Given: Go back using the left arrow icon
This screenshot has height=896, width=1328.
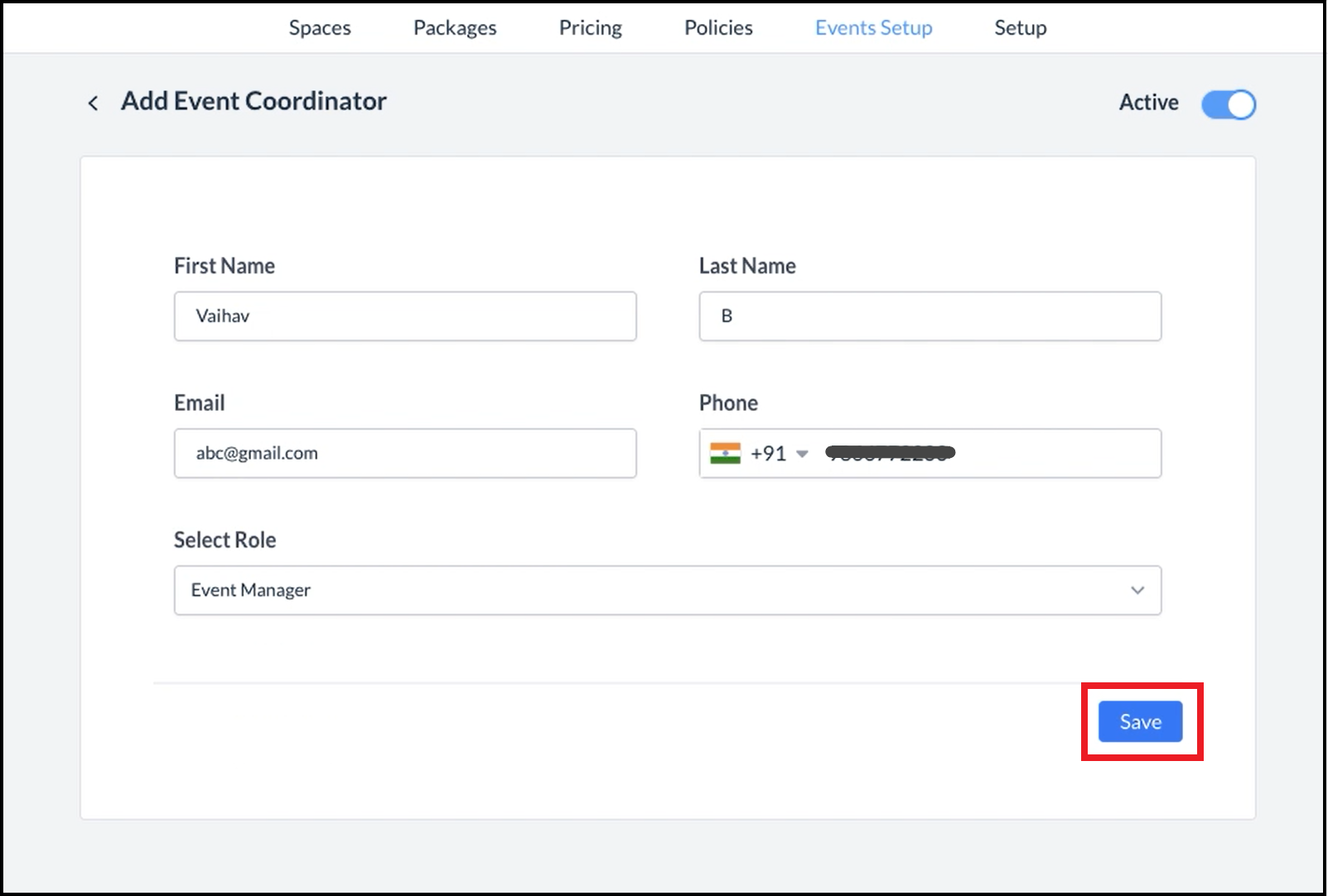Looking at the screenshot, I should [x=93, y=103].
